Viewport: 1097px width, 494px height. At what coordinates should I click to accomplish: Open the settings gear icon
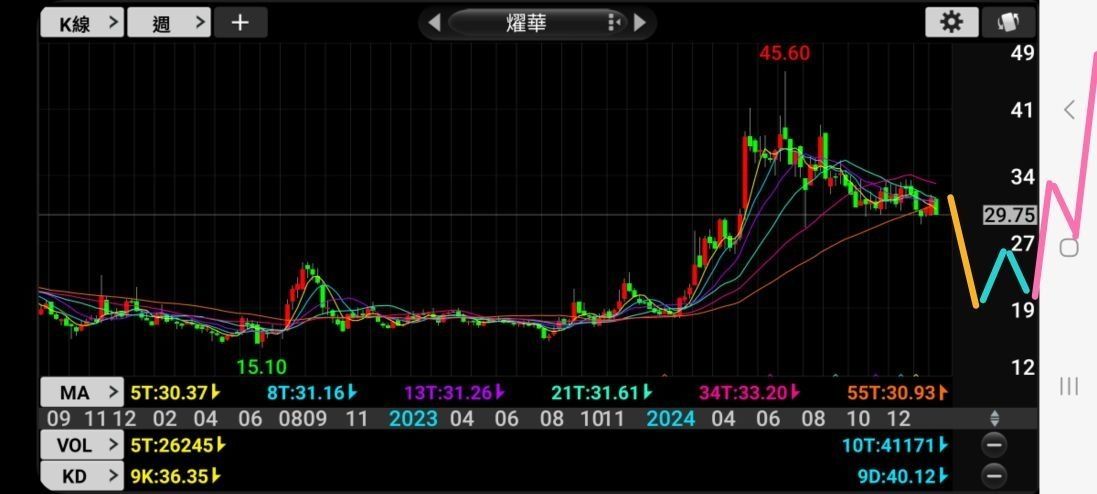tap(951, 22)
